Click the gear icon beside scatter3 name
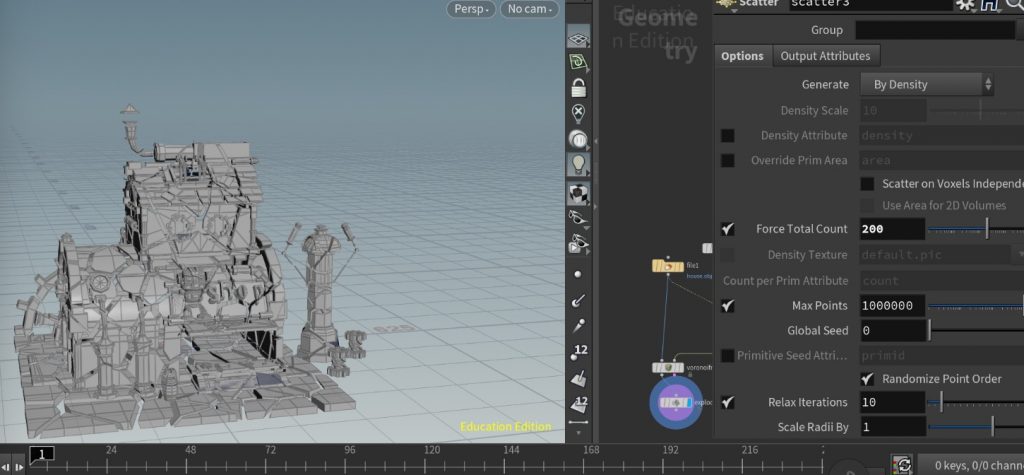 [x=964, y=4]
